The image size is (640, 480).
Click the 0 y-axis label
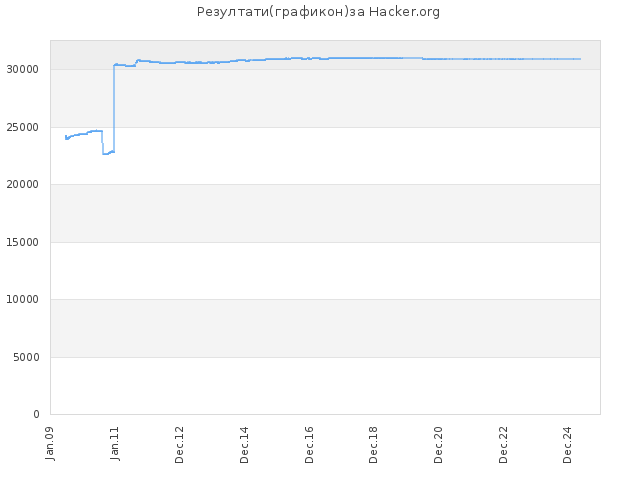click(x=36, y=415)
